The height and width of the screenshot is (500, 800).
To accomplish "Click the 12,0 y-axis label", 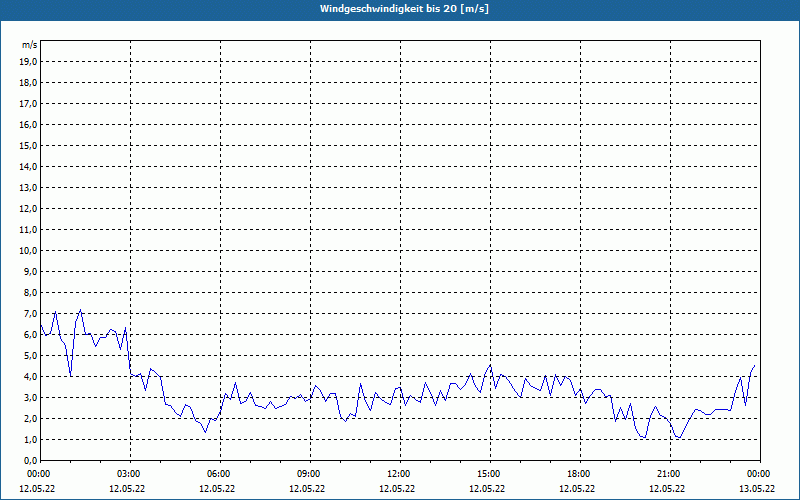I will (28, 209).
